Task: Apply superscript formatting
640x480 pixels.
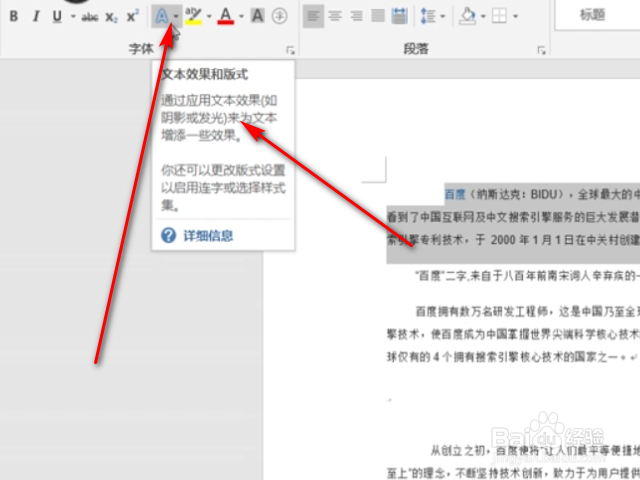Action: (133, 16)
